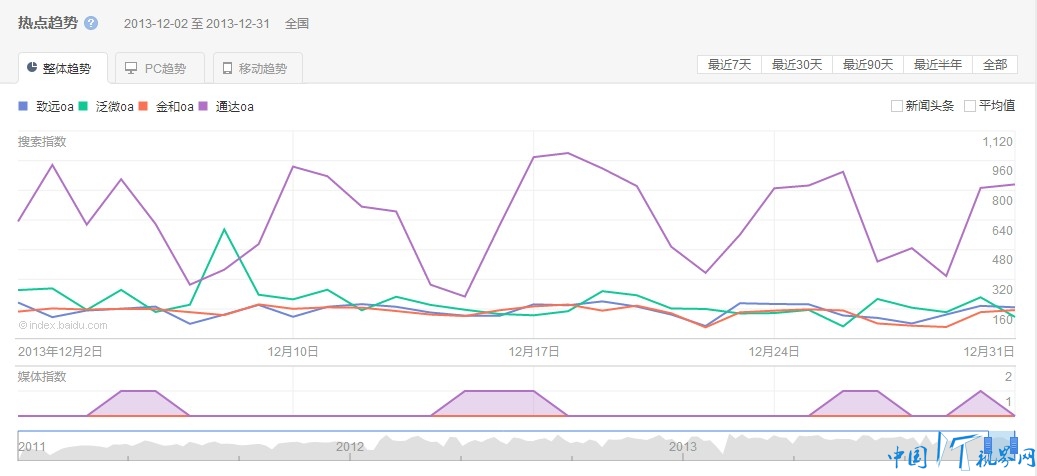Click the 1,120 y-axis value

coord(998,141)
